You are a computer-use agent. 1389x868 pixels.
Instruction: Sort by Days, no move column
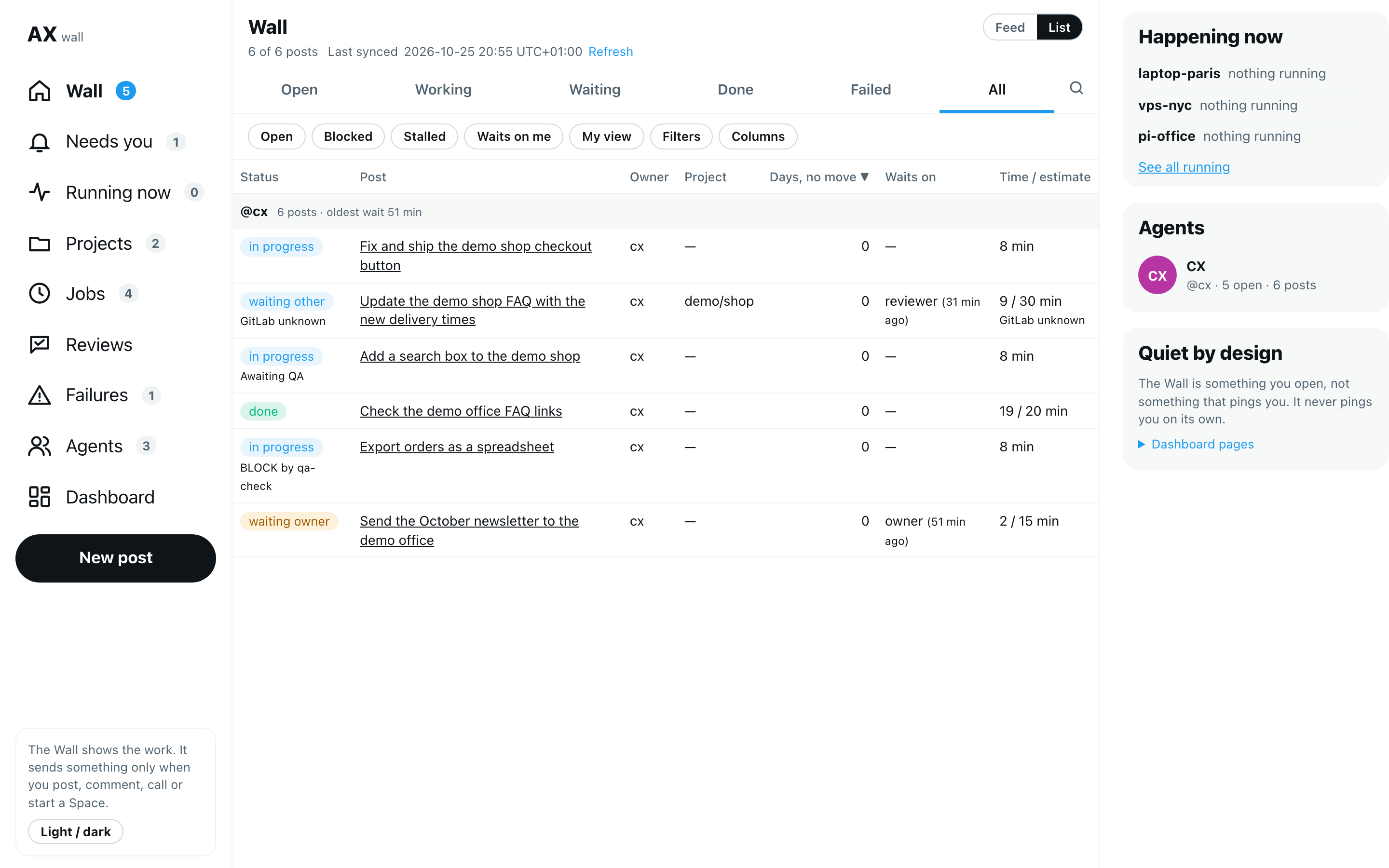click(x=819, y=177)
